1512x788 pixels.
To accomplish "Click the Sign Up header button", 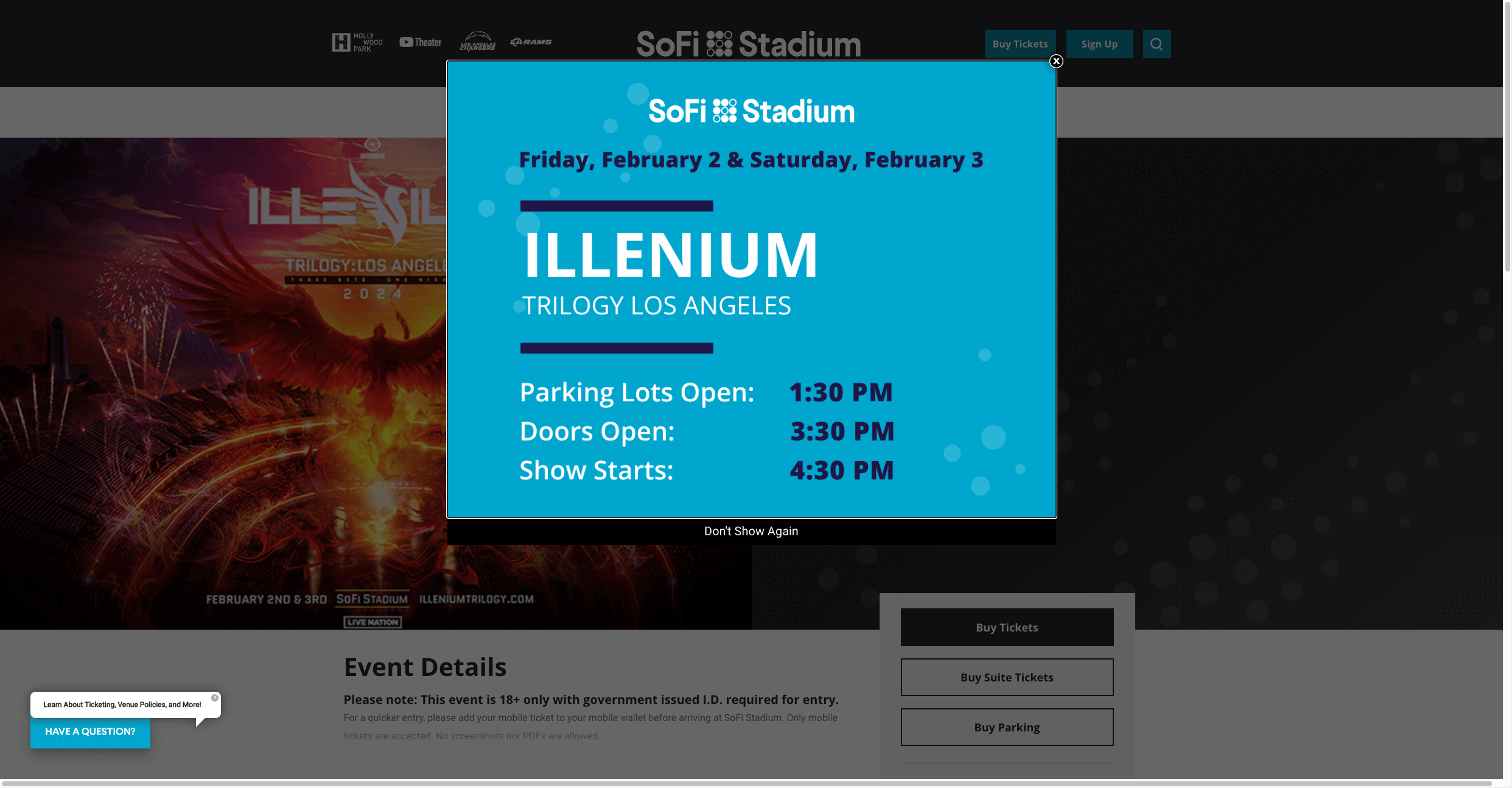I will (1099, 44).
